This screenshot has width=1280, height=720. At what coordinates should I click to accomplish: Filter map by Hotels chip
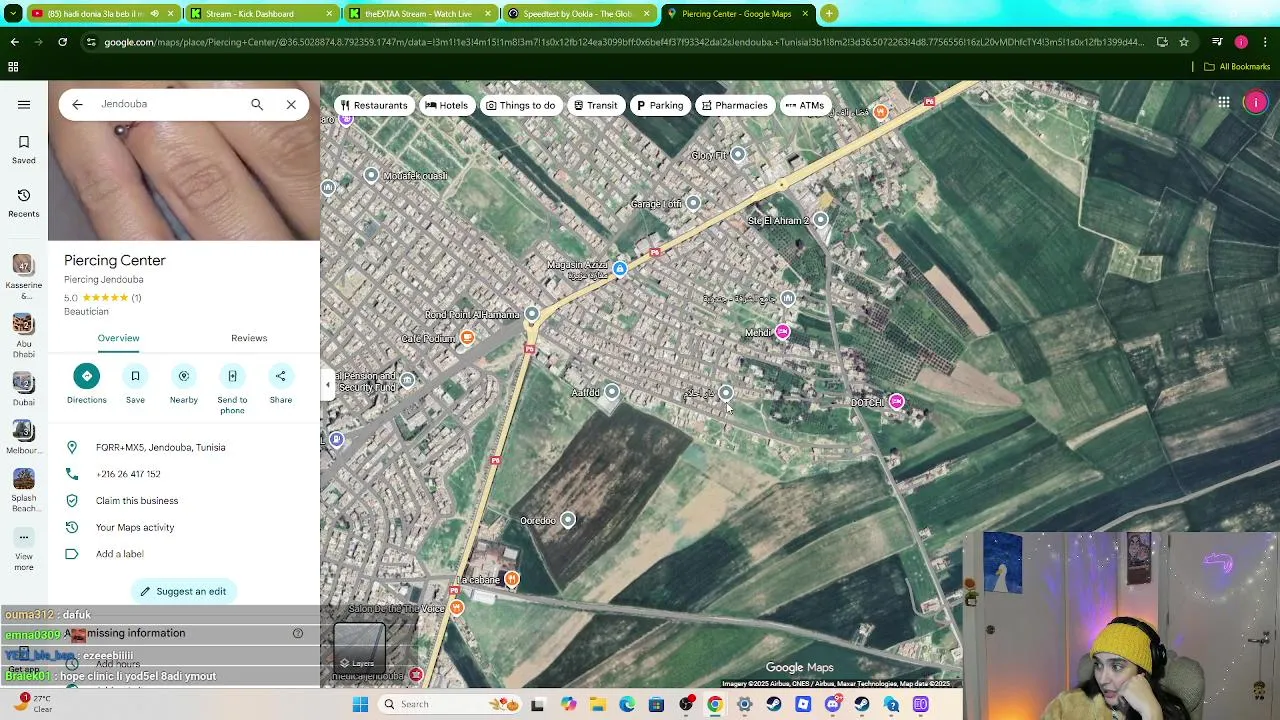pyautogui.click(x=446, y=105)
